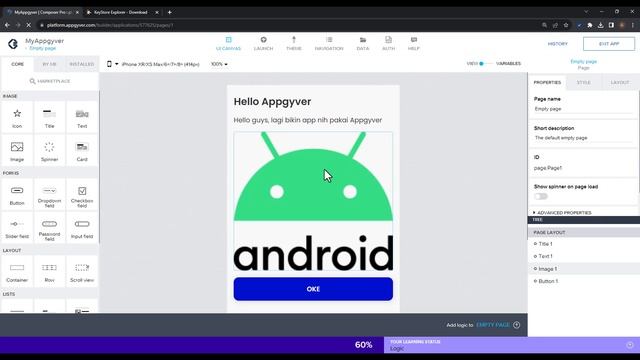
Task: Select the Title component
Action: [x=49, y=118]
